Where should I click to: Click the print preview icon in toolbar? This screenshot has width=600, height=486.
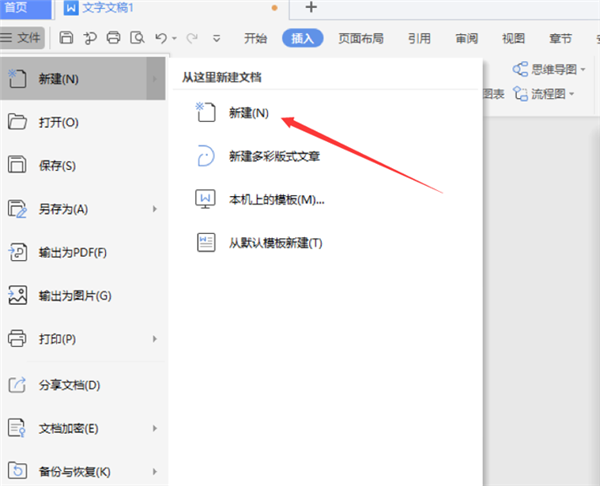tap(138, 39)
